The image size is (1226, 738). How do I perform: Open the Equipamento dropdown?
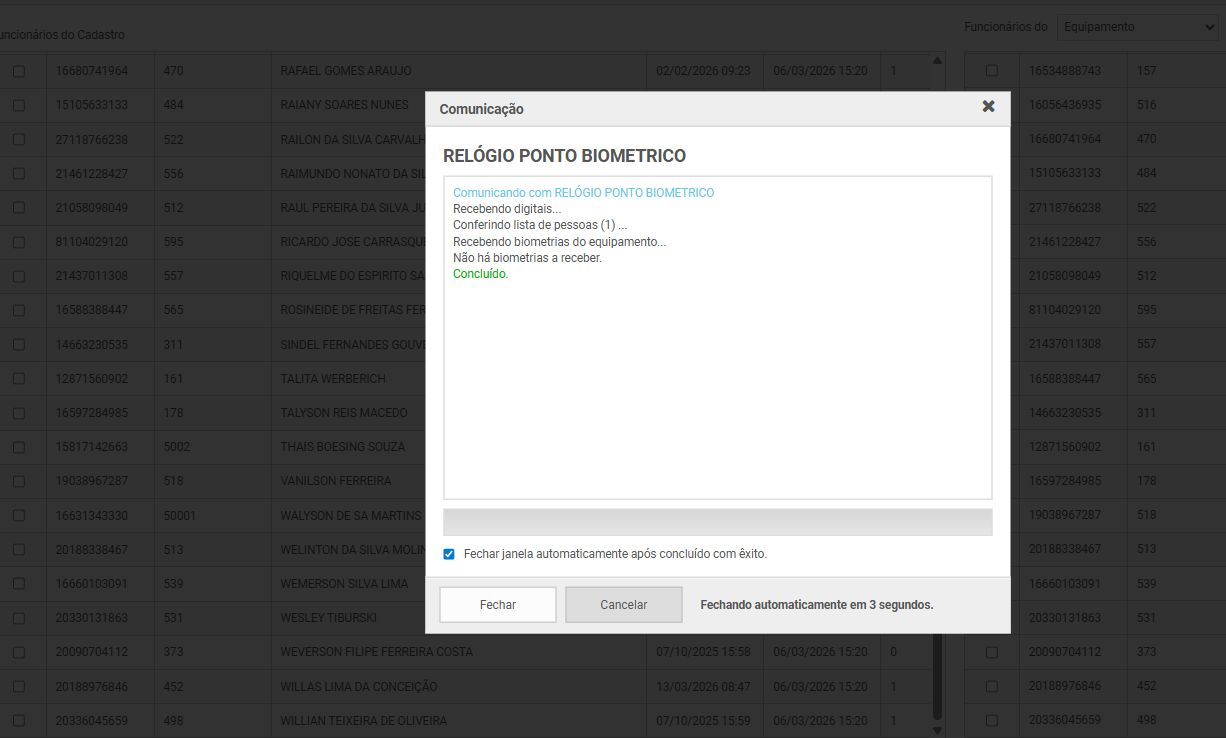[x=1137, y=27]
